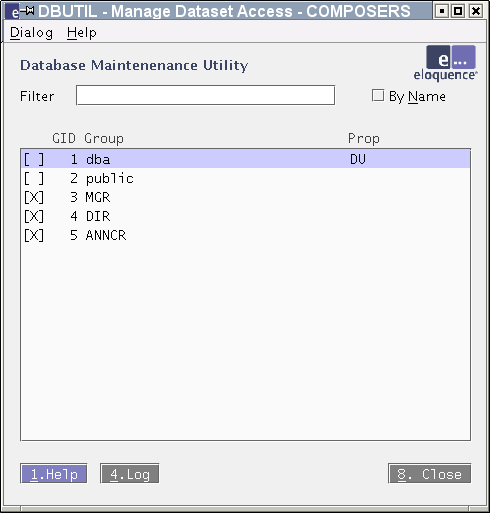490x513 pixels.
Task: Click the pin icon in title bar
Action: (x=27, y=11)
